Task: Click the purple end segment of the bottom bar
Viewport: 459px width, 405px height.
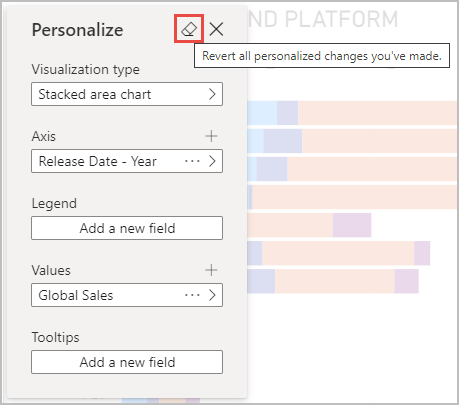Action: click(406, 281)
